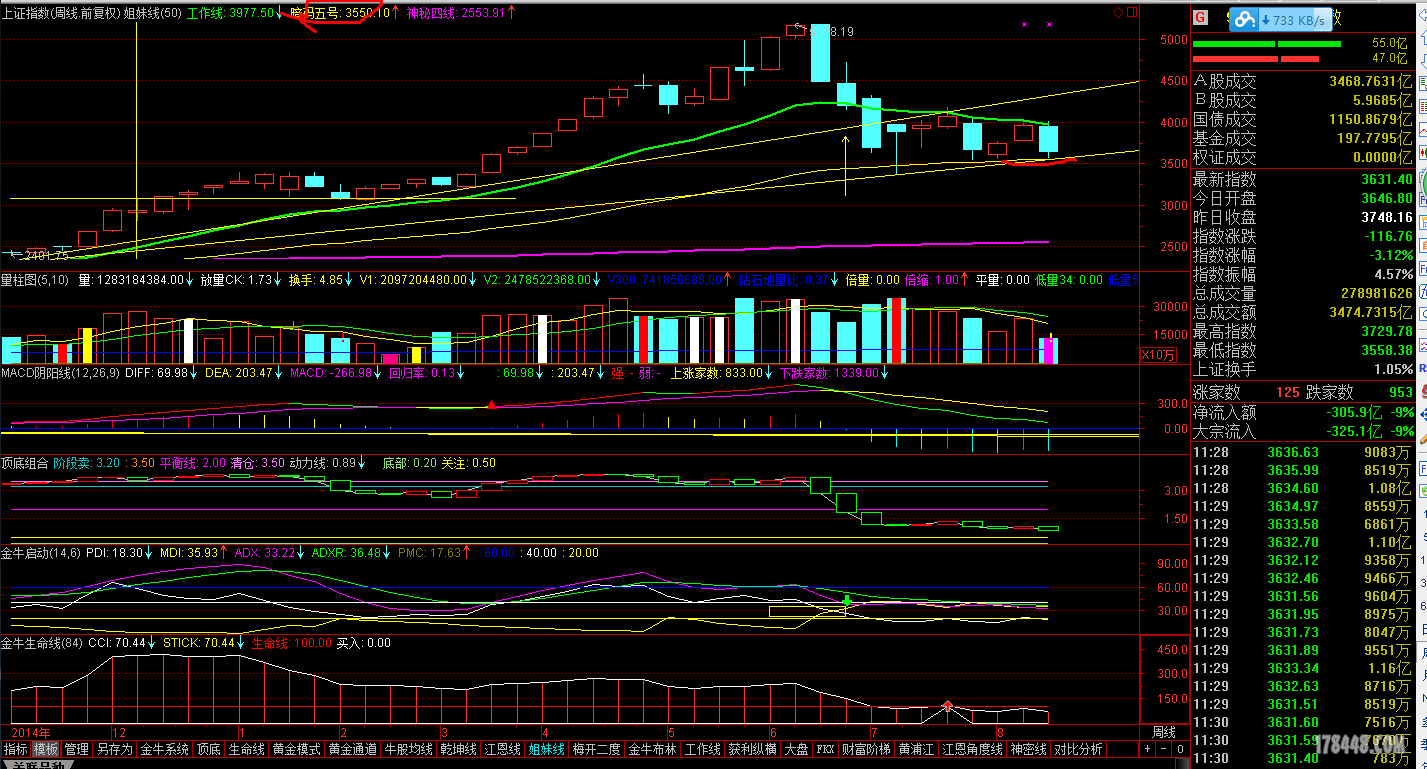This screenshot has width=1427, height=769.
Task: Click the 最高指数 3729.78 value
Action: point(1387,331)
